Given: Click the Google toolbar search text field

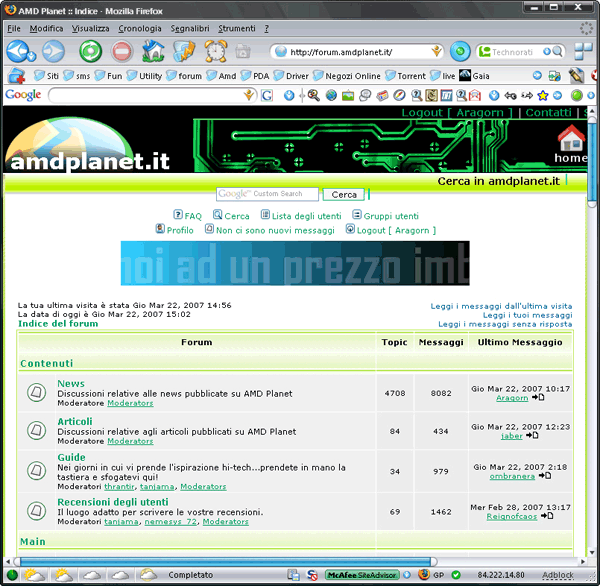Looking at the screenshot, I should click(x=147, y=95).
